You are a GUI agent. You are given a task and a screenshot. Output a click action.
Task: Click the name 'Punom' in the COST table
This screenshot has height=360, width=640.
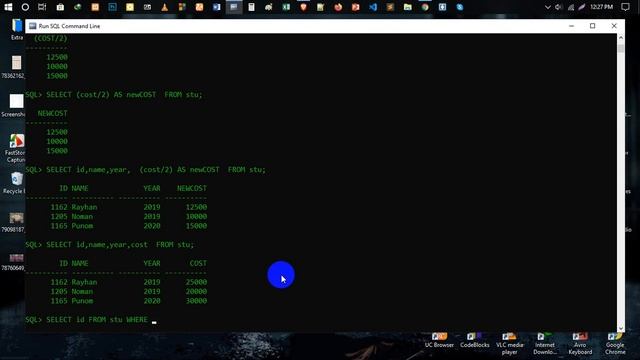[x=82, y=301]
